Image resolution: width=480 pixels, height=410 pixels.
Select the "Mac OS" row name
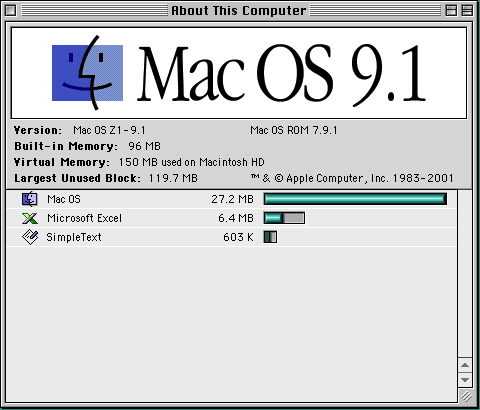(64, 199)
